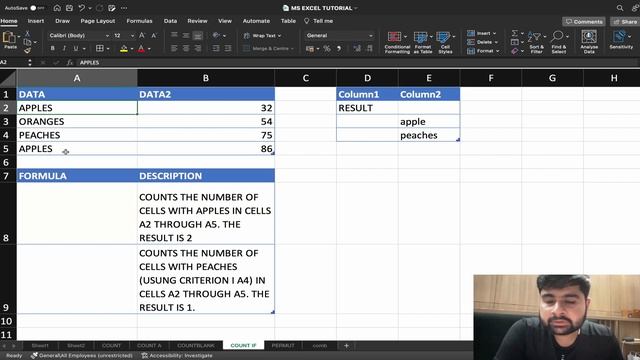
Task: Click the Increase Indent icon
Action: coord(228,49)
